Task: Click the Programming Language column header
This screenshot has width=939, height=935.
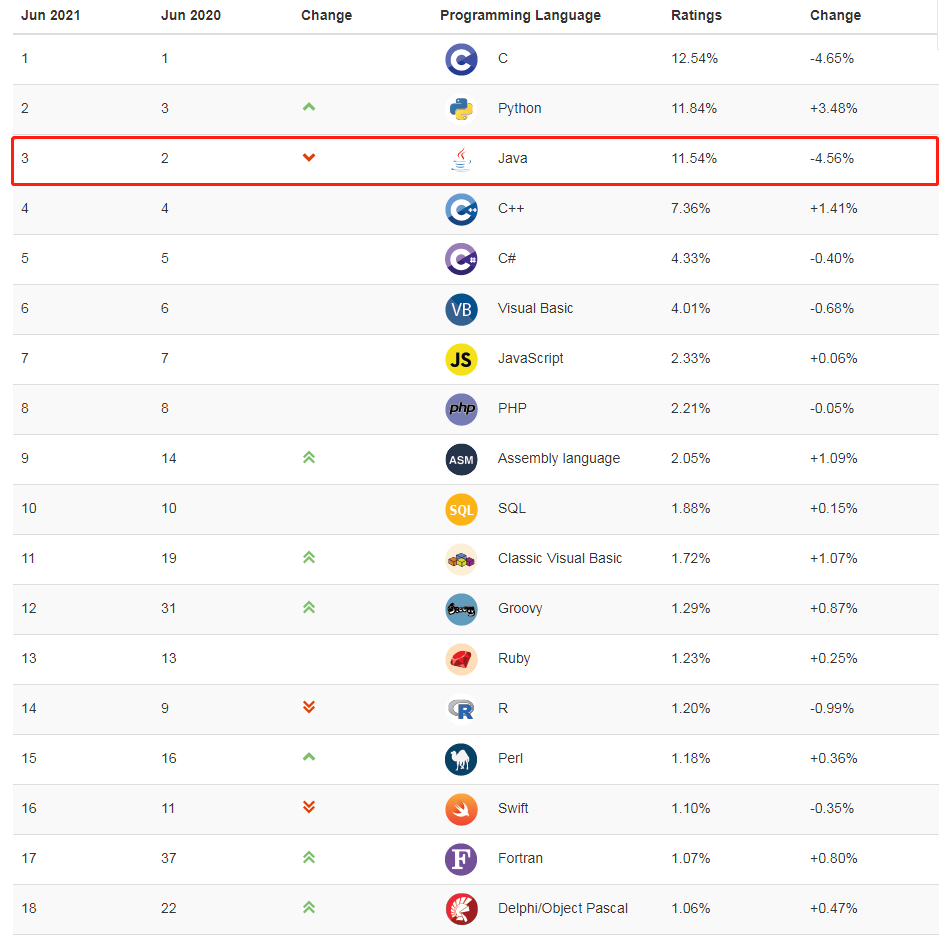Action: click(520, 15)
